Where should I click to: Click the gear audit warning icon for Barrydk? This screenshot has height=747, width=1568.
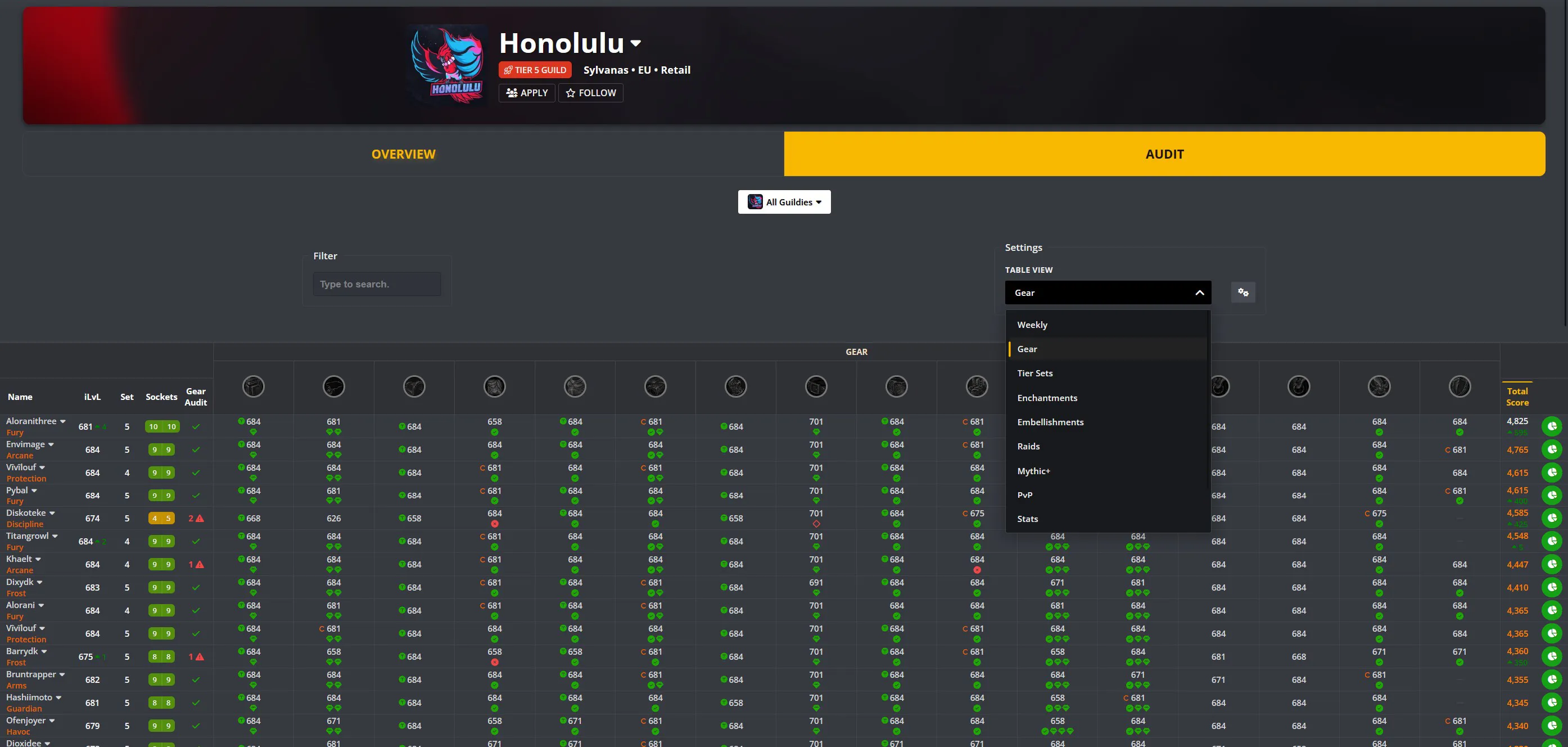click(x=200, y=656)
